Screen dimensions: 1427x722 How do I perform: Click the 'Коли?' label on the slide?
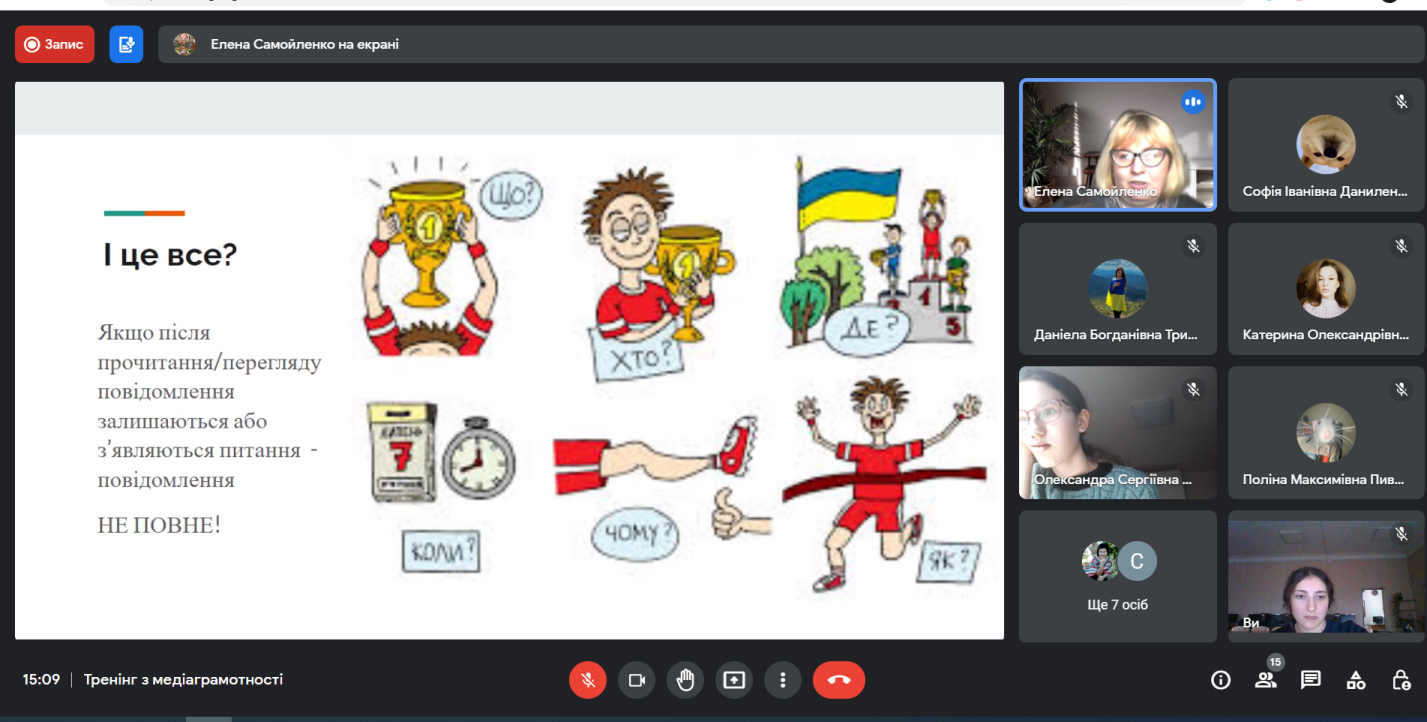tap(440, 552)
